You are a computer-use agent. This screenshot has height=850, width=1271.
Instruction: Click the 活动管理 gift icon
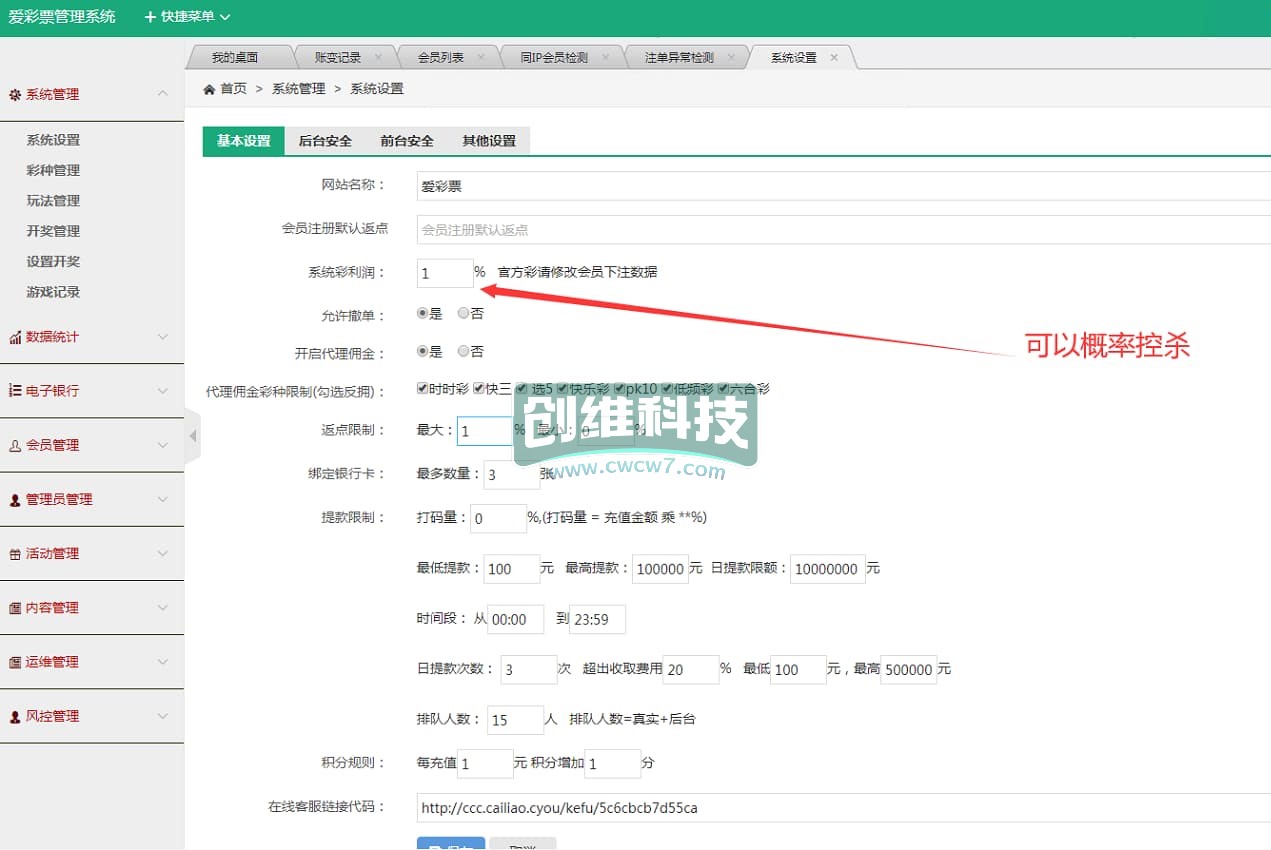pos(15,554)
